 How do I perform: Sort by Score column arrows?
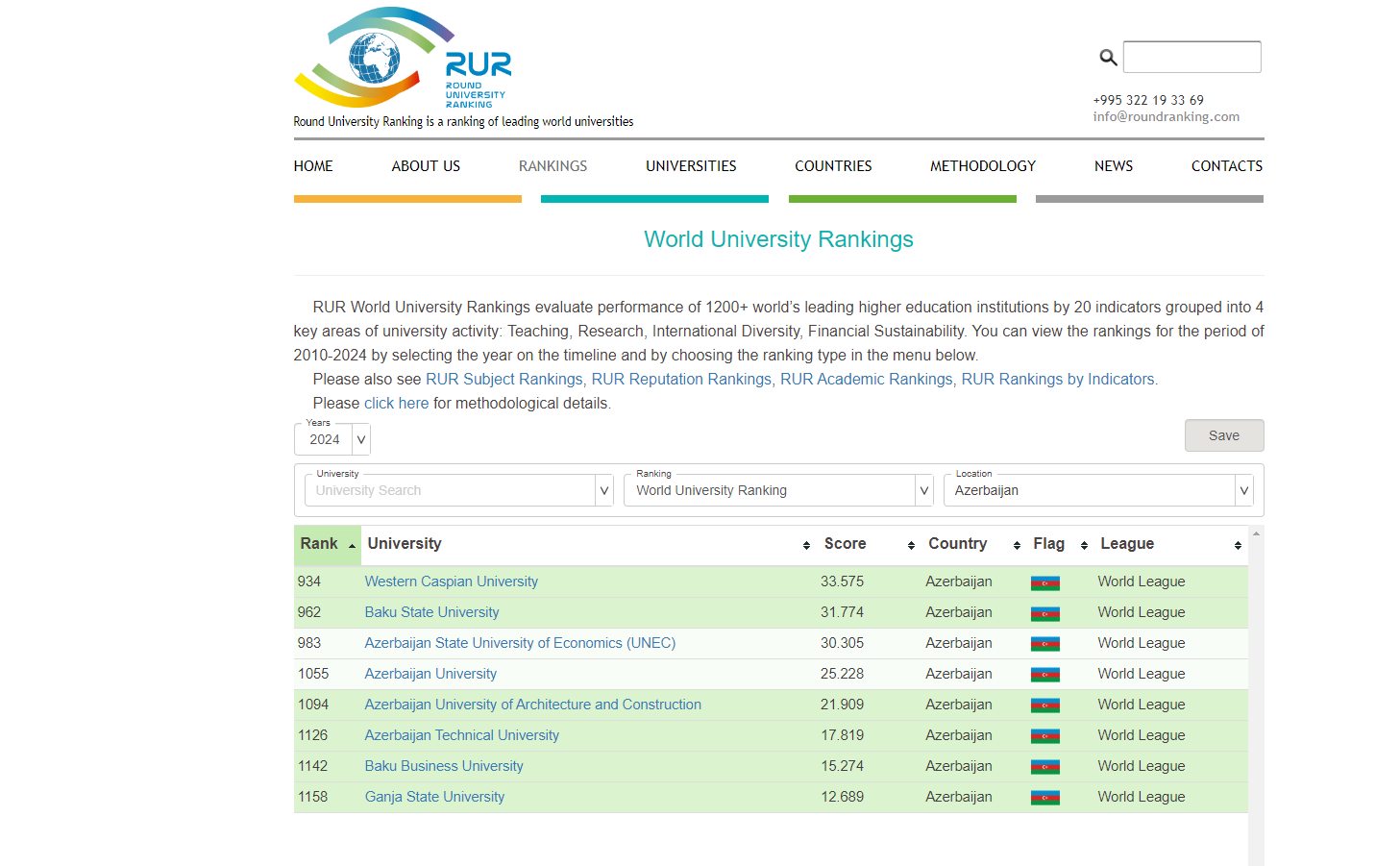click(911, 546)
